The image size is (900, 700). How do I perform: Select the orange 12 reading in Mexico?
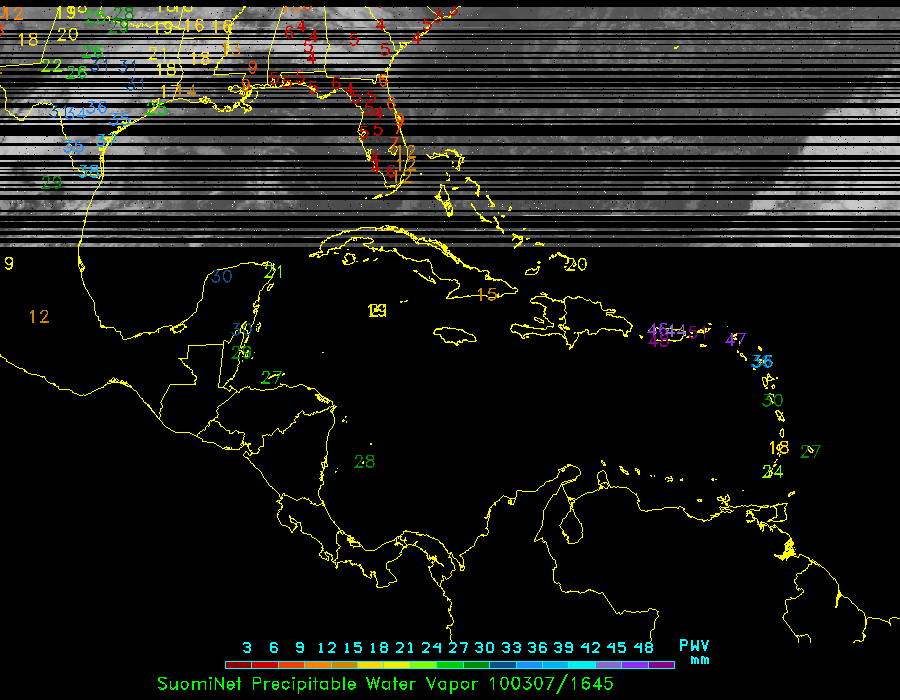click(39, 317)
